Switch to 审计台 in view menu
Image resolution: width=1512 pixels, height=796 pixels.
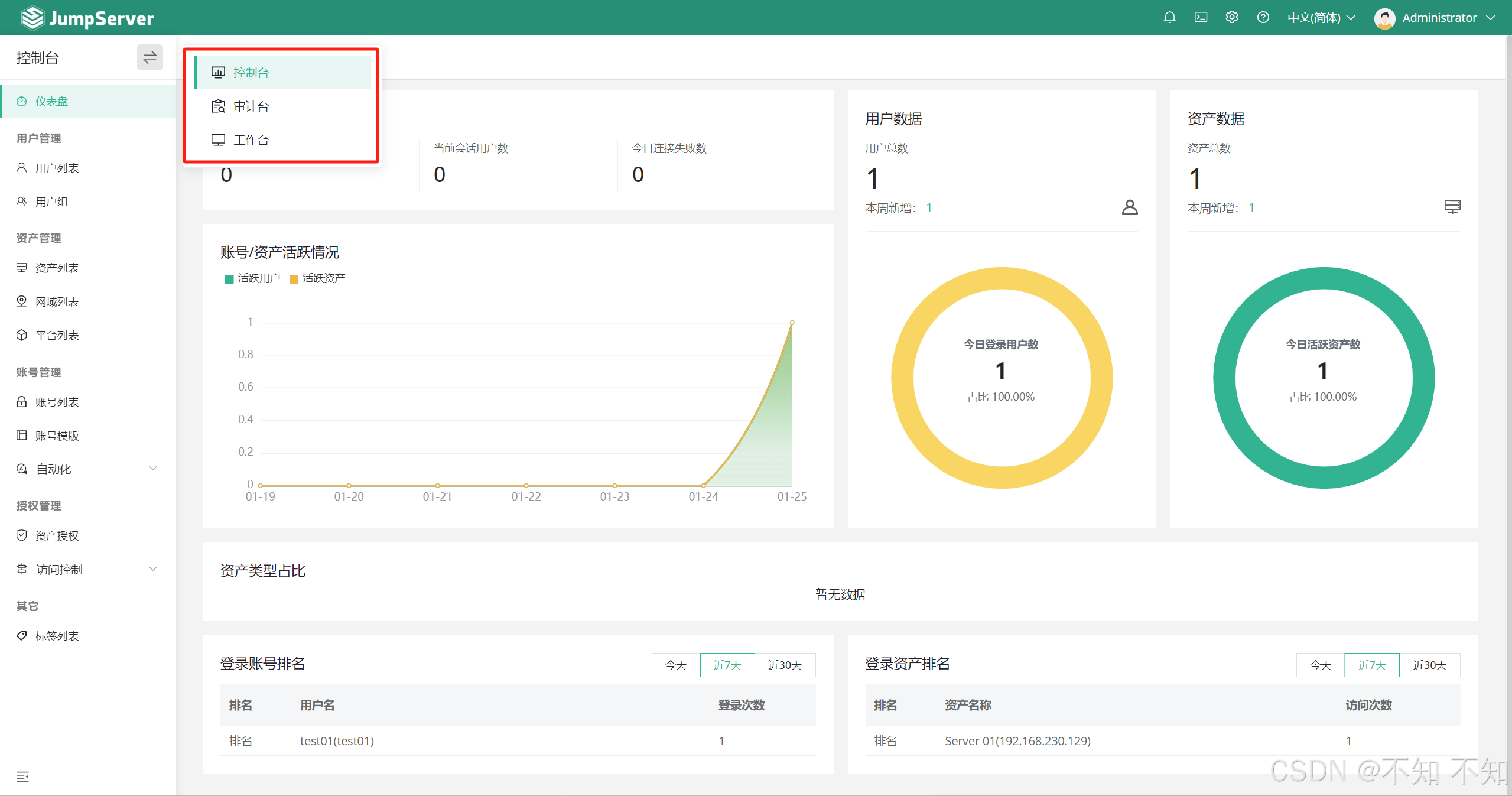251,106
